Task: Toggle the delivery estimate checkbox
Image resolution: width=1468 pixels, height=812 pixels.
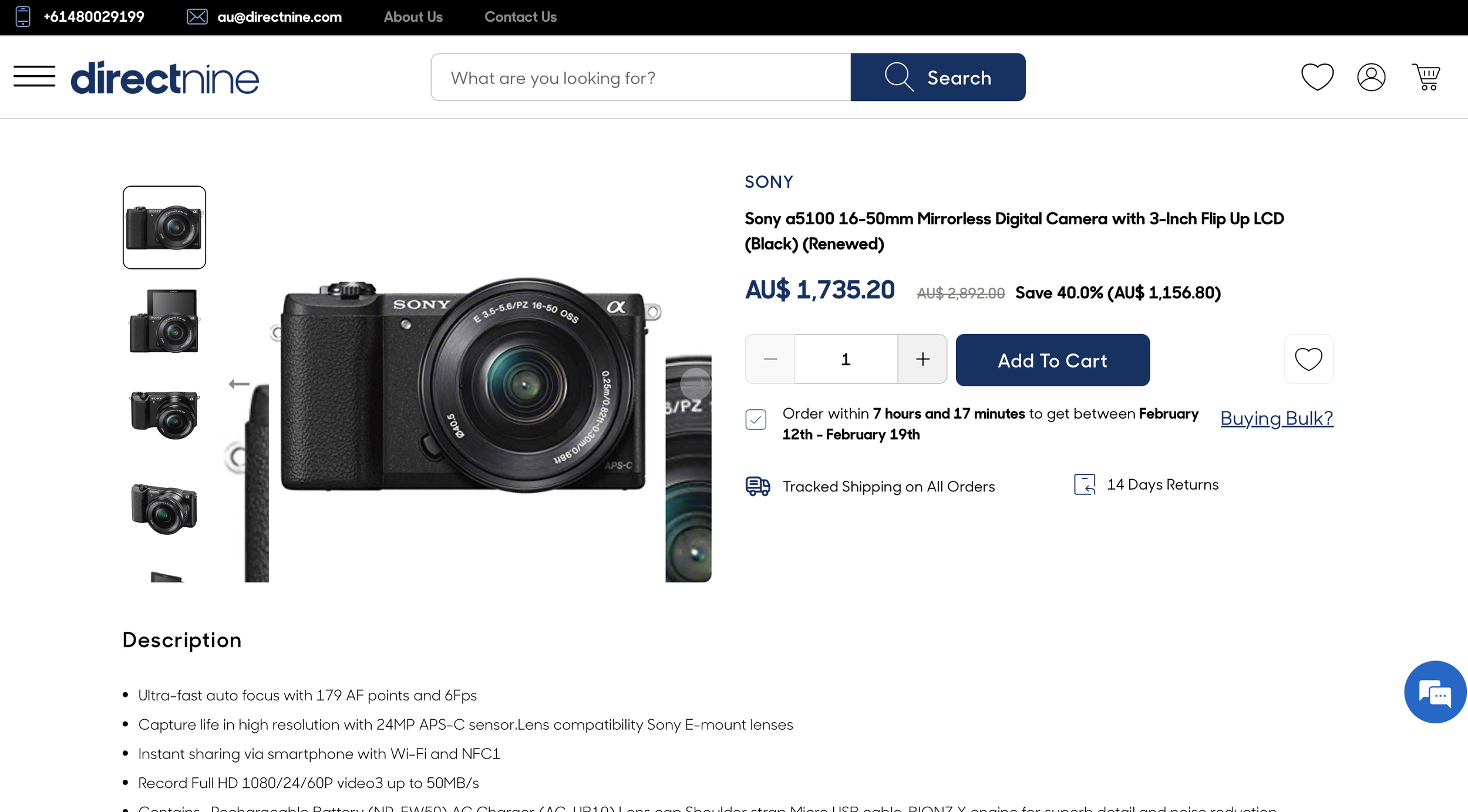Action: [x=756, y=419]
